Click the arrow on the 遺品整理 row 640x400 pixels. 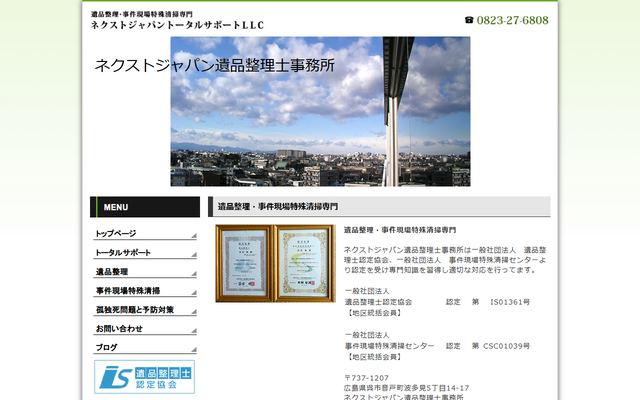point(194,274)
